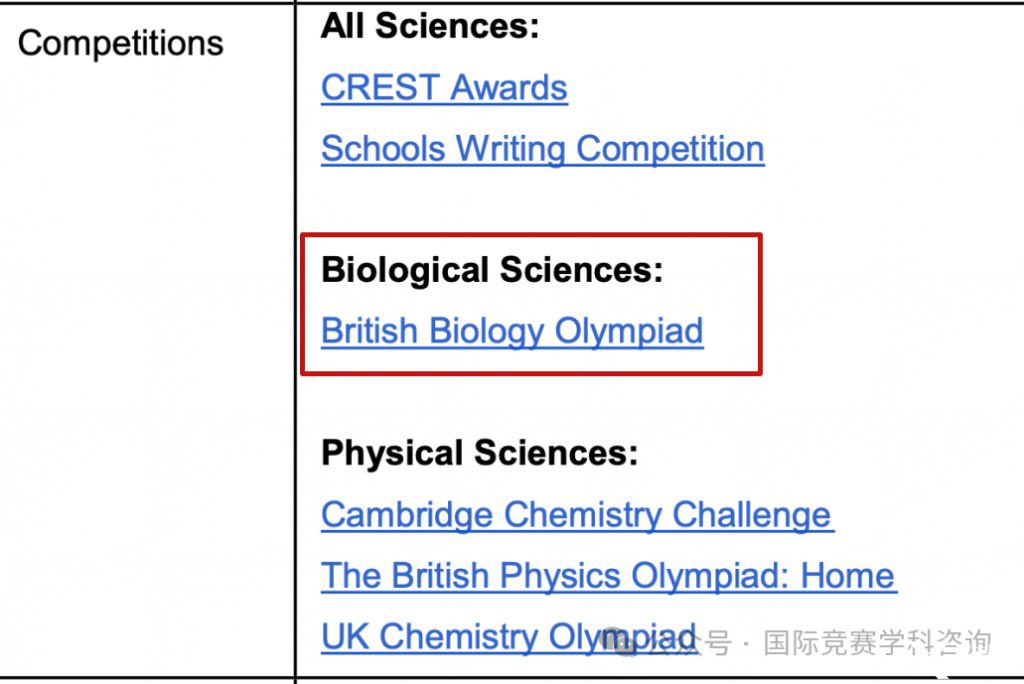Open the Schools Writing Competition link

tap(543, 149)
